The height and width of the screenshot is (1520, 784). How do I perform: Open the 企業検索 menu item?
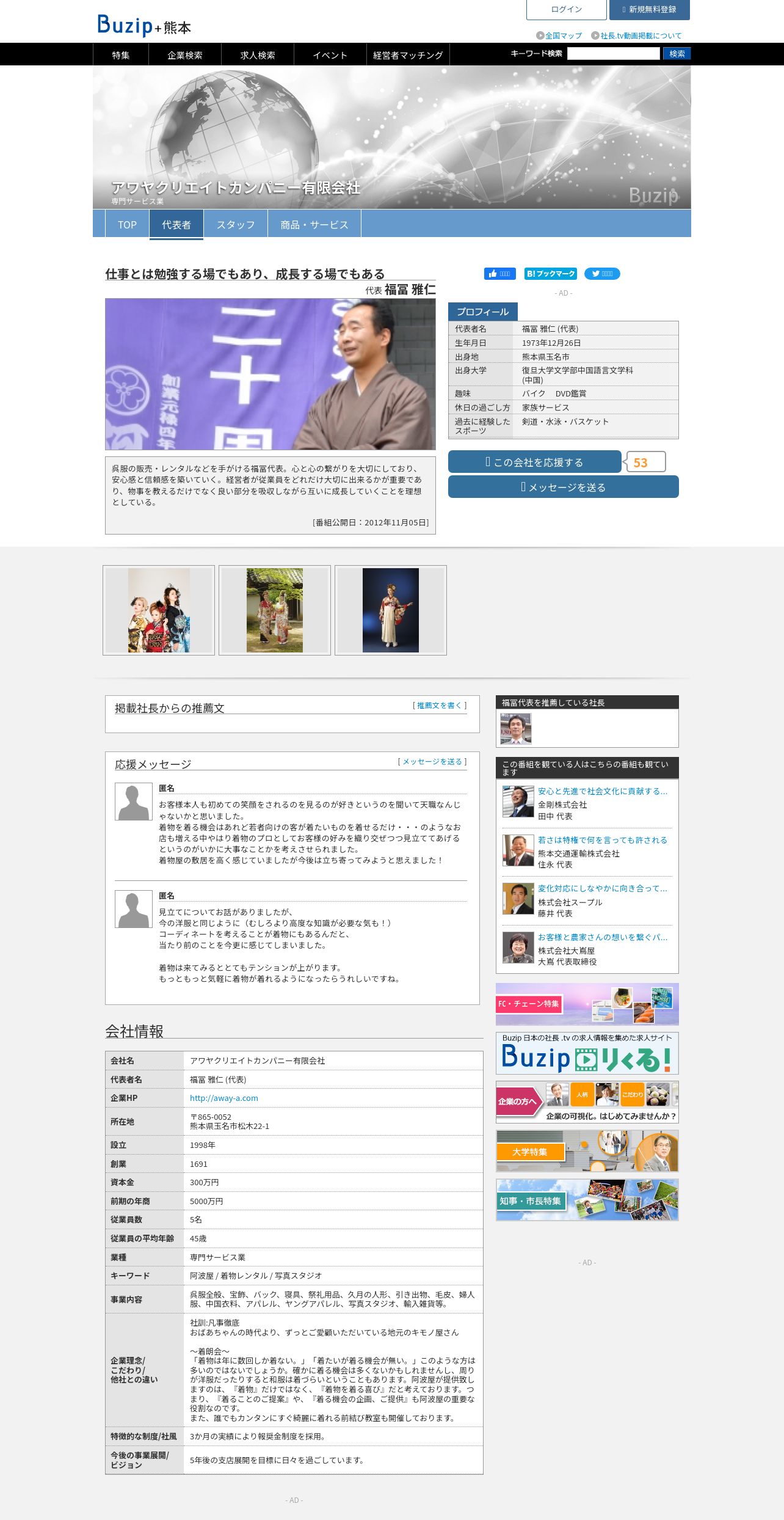pos(185,55)
